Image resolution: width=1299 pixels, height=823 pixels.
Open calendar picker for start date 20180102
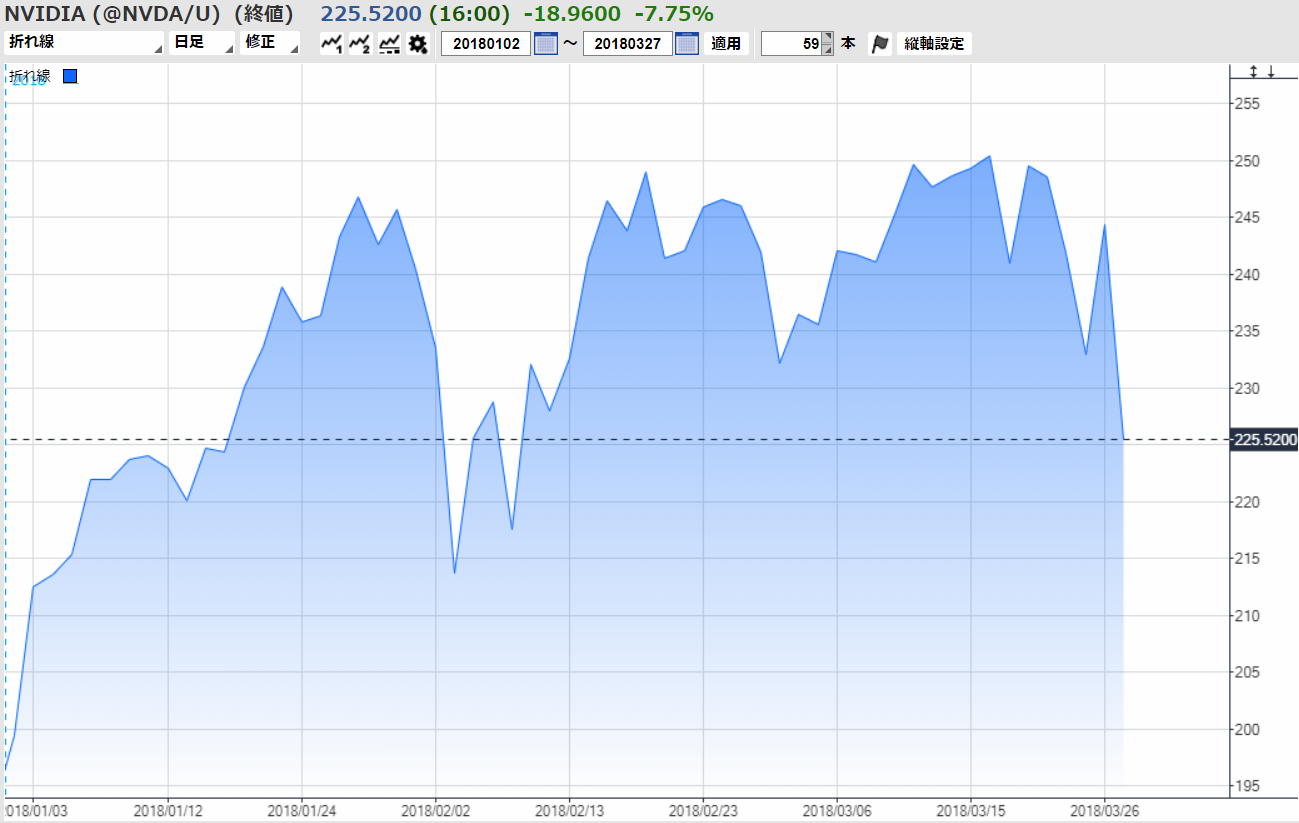point(545,44)
